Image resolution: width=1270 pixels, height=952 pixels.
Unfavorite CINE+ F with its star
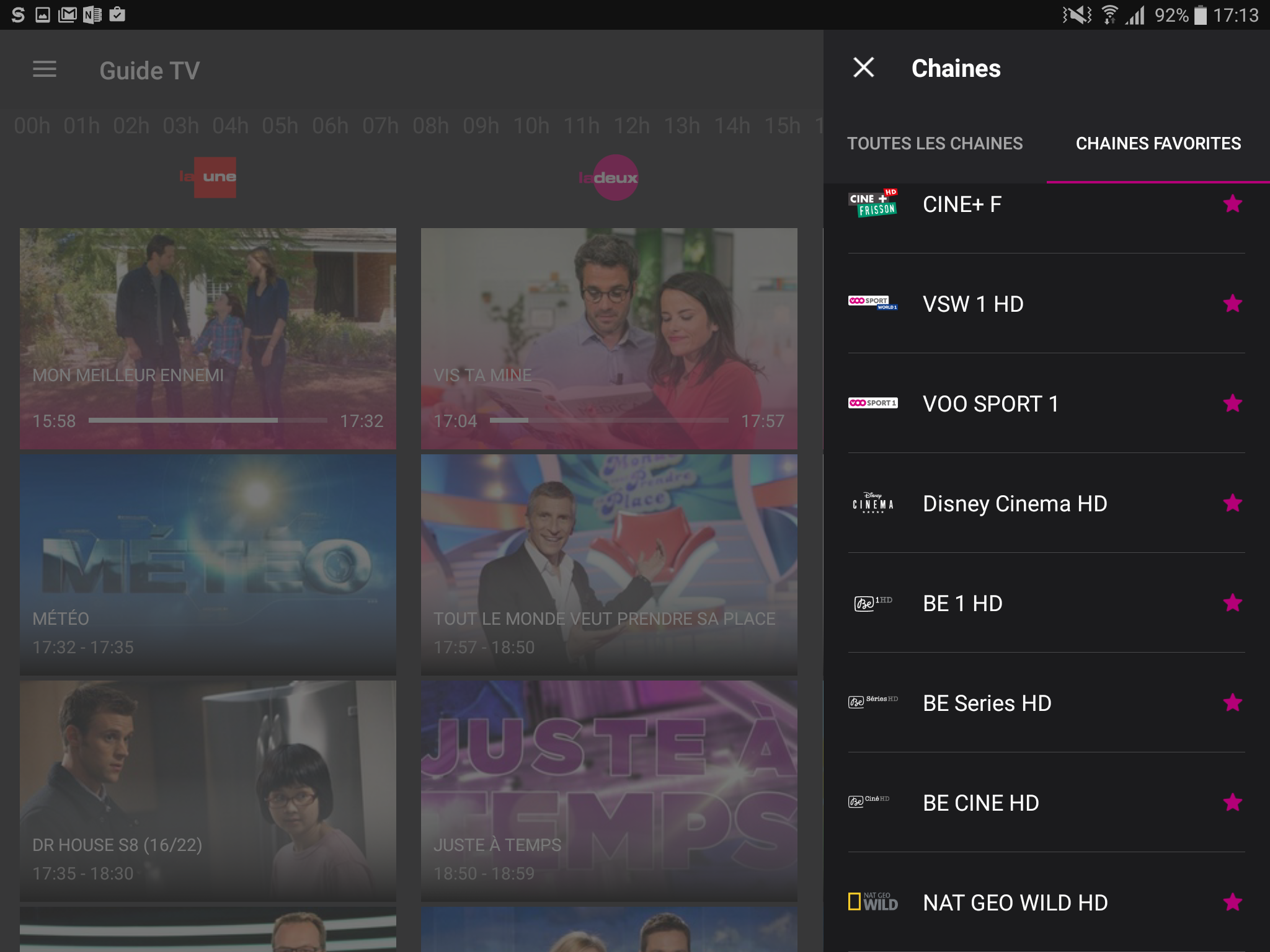(1232, 204)
